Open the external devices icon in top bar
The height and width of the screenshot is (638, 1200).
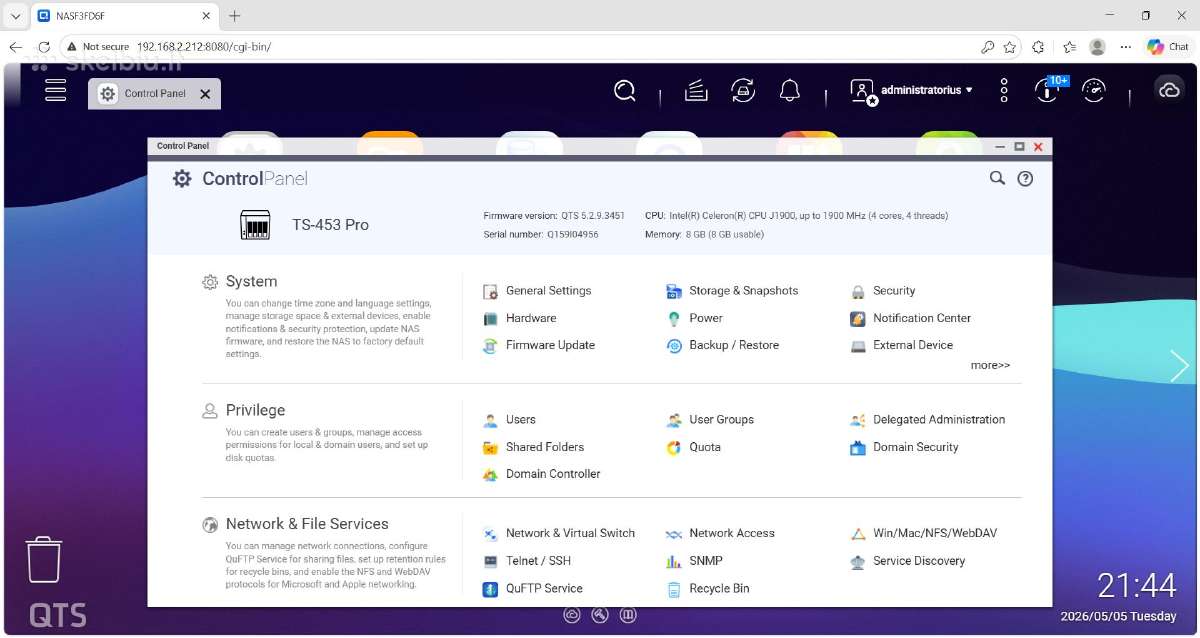(x=743, y=91)
